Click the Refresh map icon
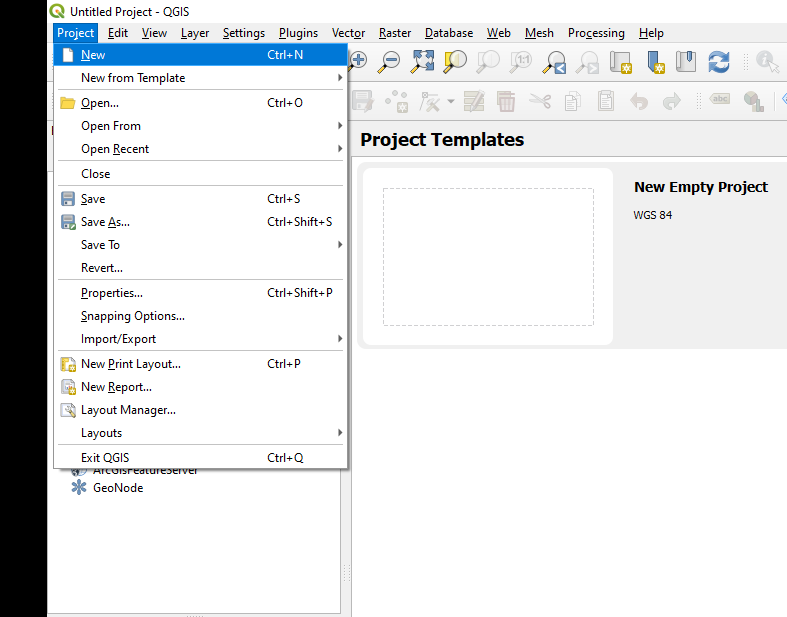The height and width of the screenshot is (617, 787). pos(719,61)
